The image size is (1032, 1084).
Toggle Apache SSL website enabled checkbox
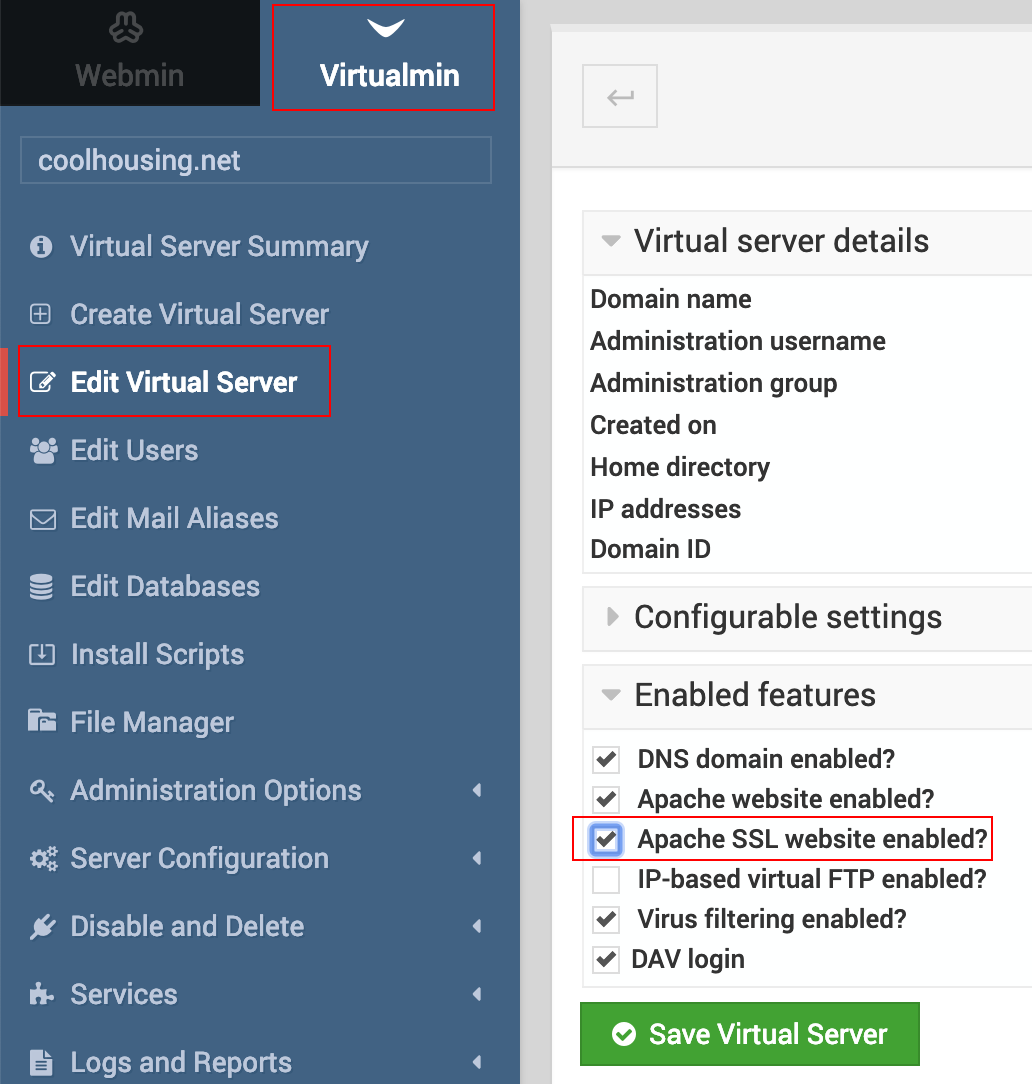point(606,839)
